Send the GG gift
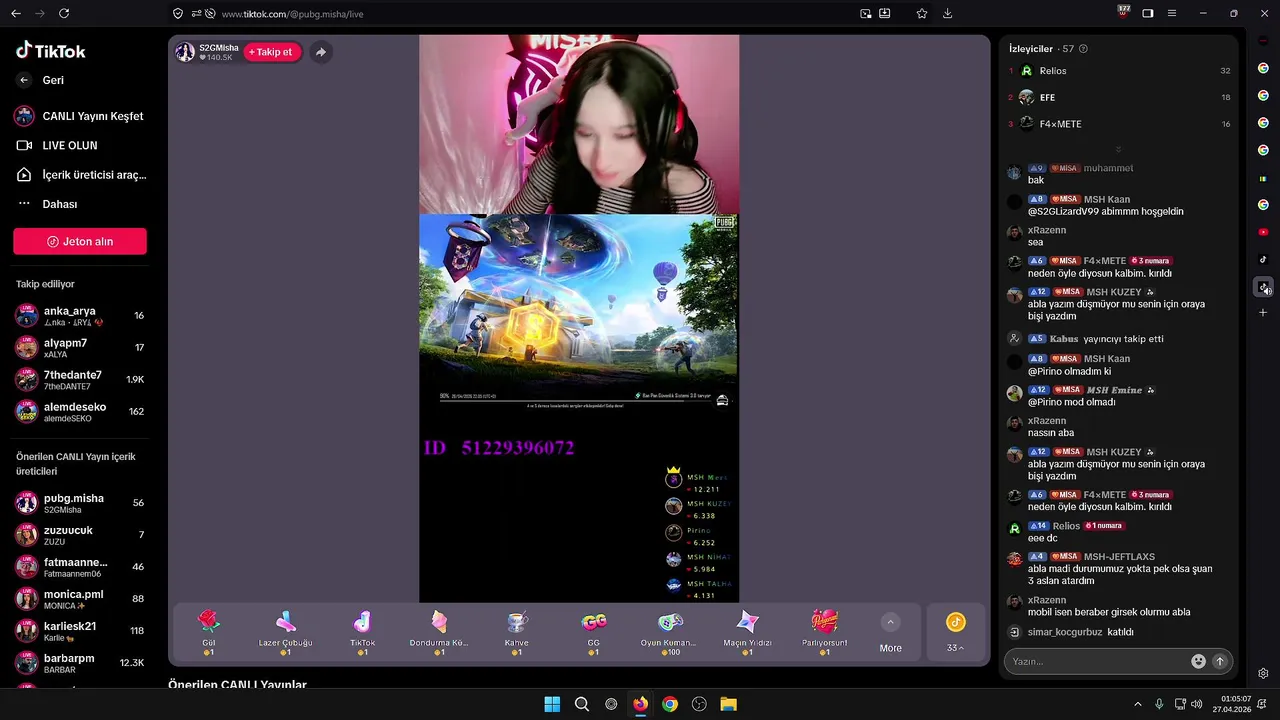 [594, 634]
